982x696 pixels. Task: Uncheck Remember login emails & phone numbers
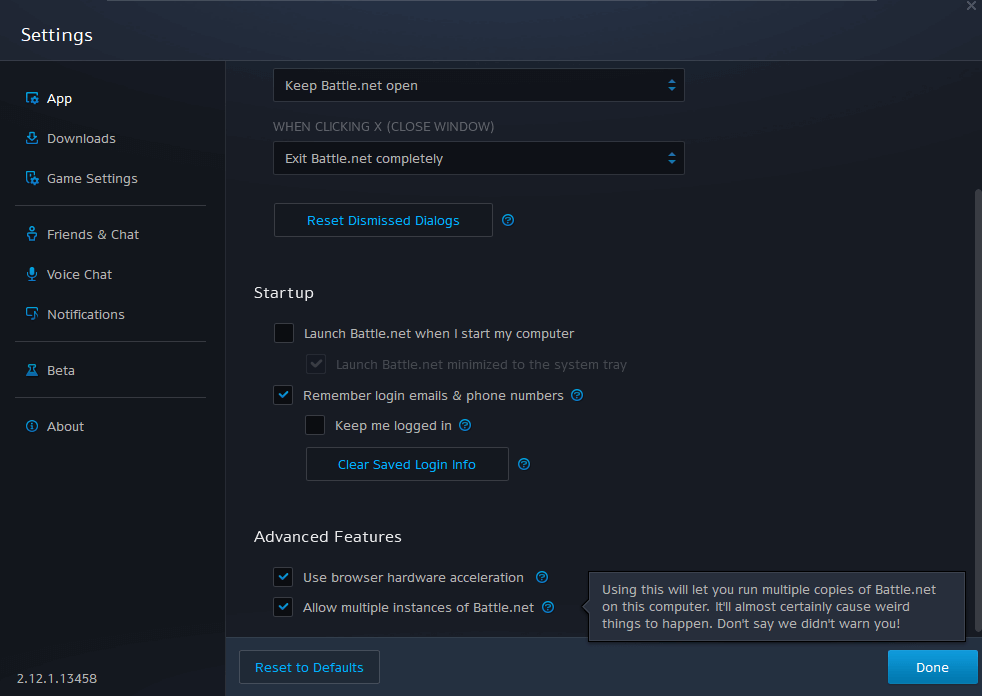pos(283,395)
